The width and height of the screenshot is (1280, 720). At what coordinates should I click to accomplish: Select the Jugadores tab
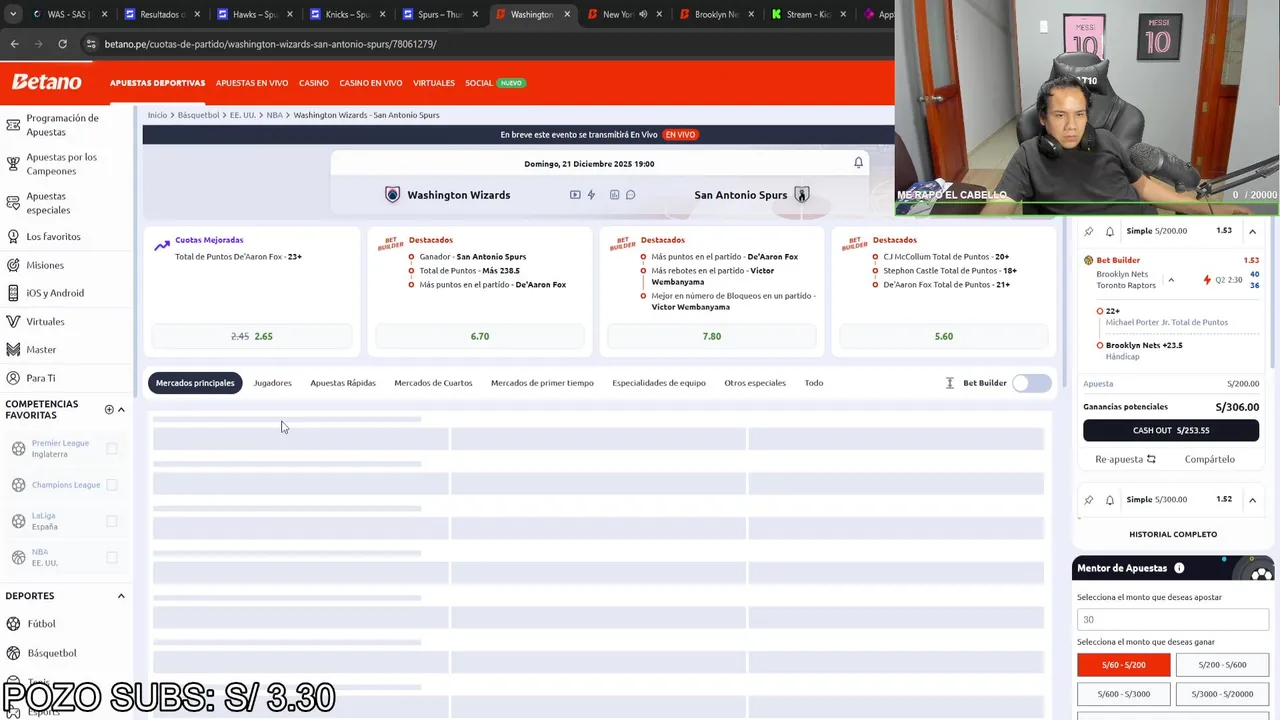pyautogui.click(x=273, y=383)
